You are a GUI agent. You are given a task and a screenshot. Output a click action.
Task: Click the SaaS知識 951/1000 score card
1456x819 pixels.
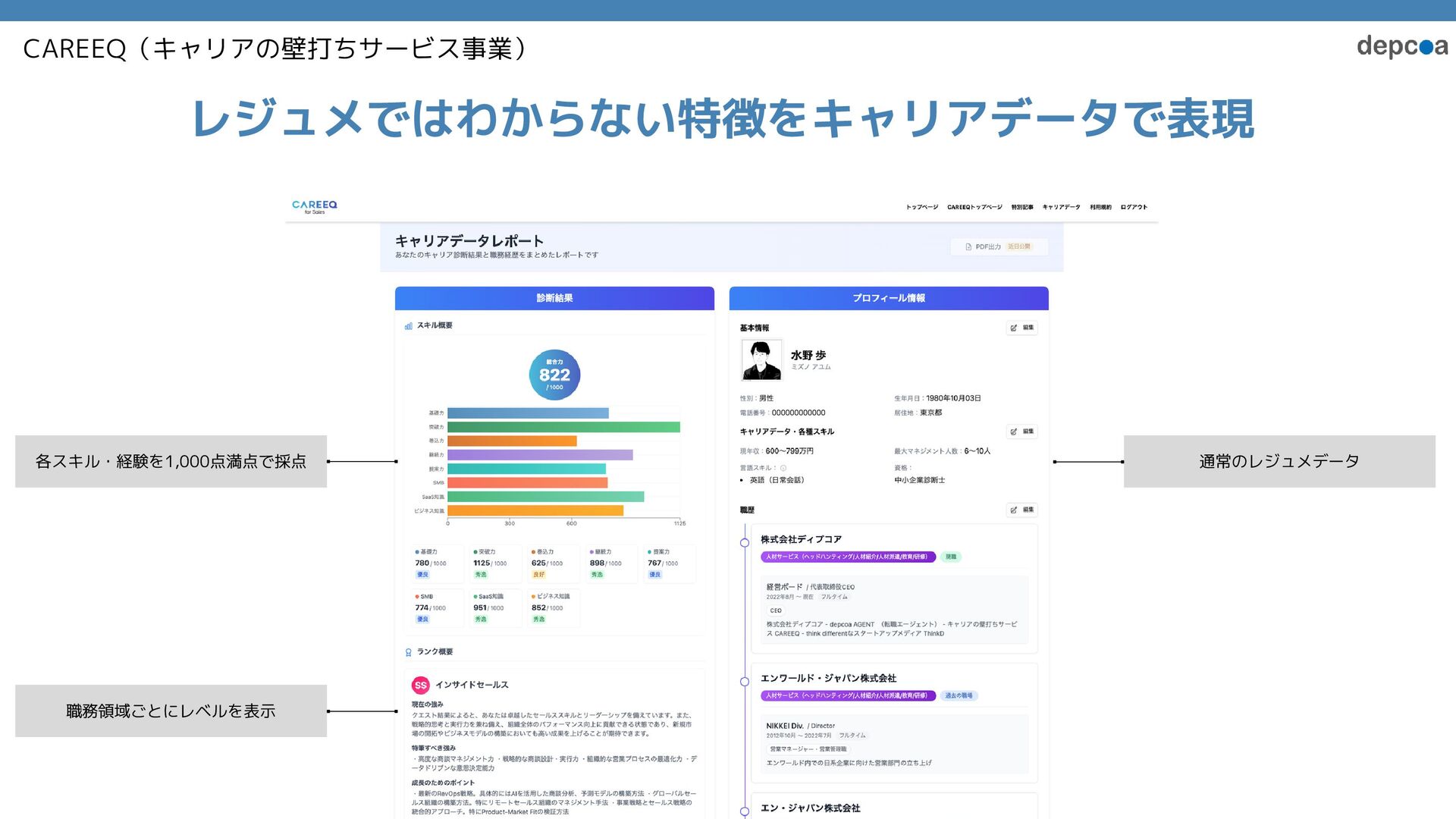pyautogui.click(x=494, y=608)
